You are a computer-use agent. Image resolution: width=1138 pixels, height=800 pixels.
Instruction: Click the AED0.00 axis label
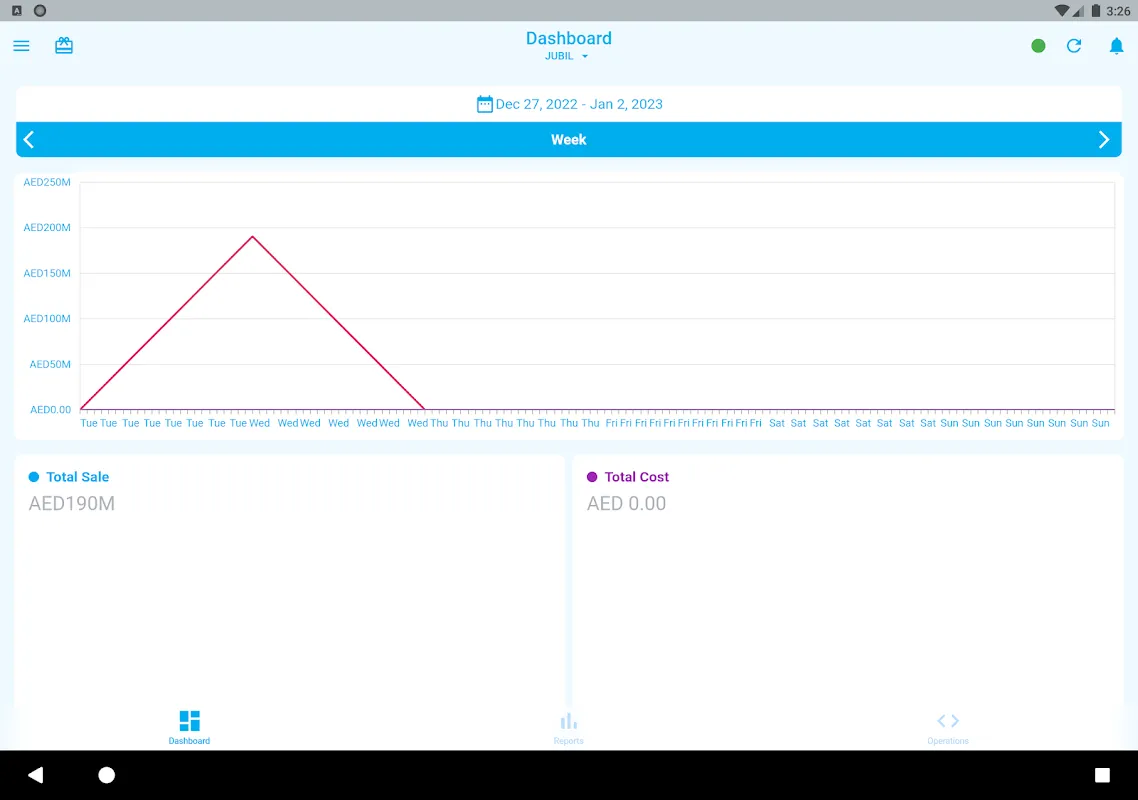pyautogui.click(x=50, y=409)
